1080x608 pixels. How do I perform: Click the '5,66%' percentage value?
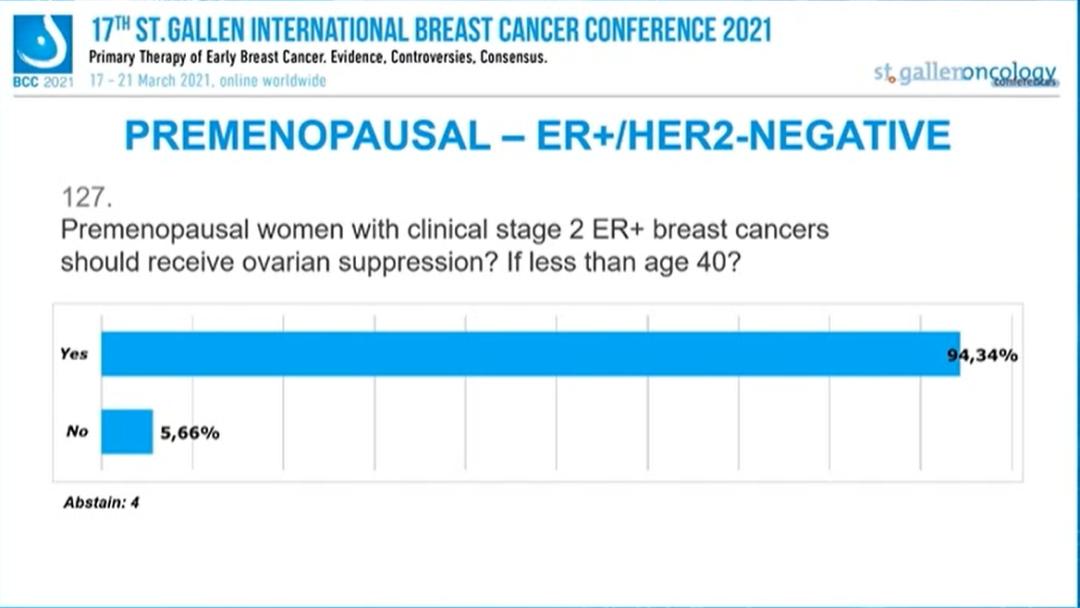pyautogui.click(x=190, y=433)
